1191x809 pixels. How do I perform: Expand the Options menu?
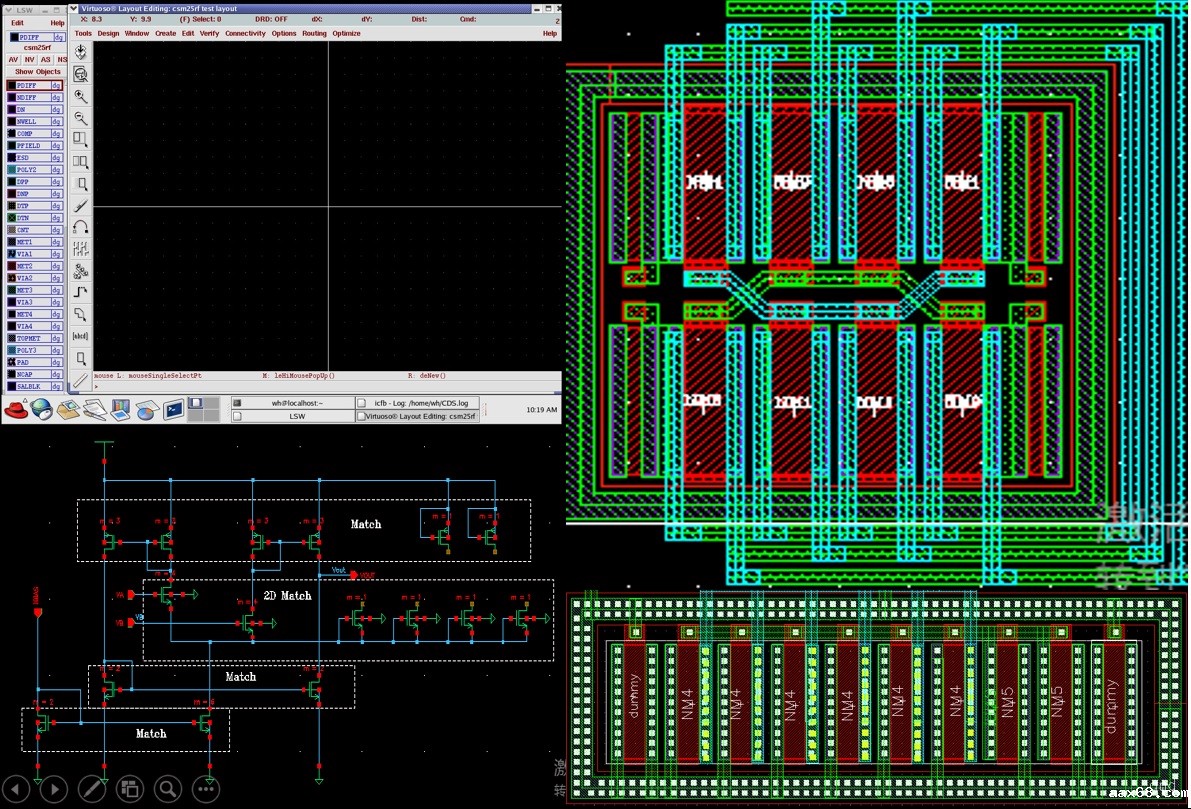point(284,33)
